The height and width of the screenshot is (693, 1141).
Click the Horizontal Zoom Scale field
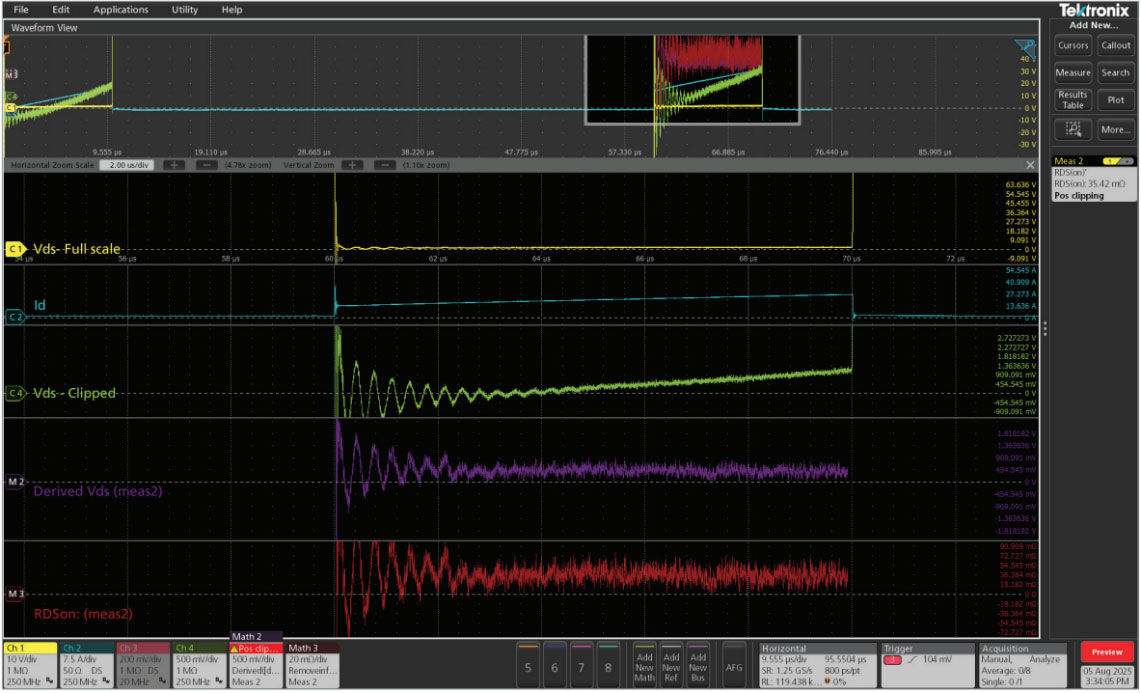point(129,164)
